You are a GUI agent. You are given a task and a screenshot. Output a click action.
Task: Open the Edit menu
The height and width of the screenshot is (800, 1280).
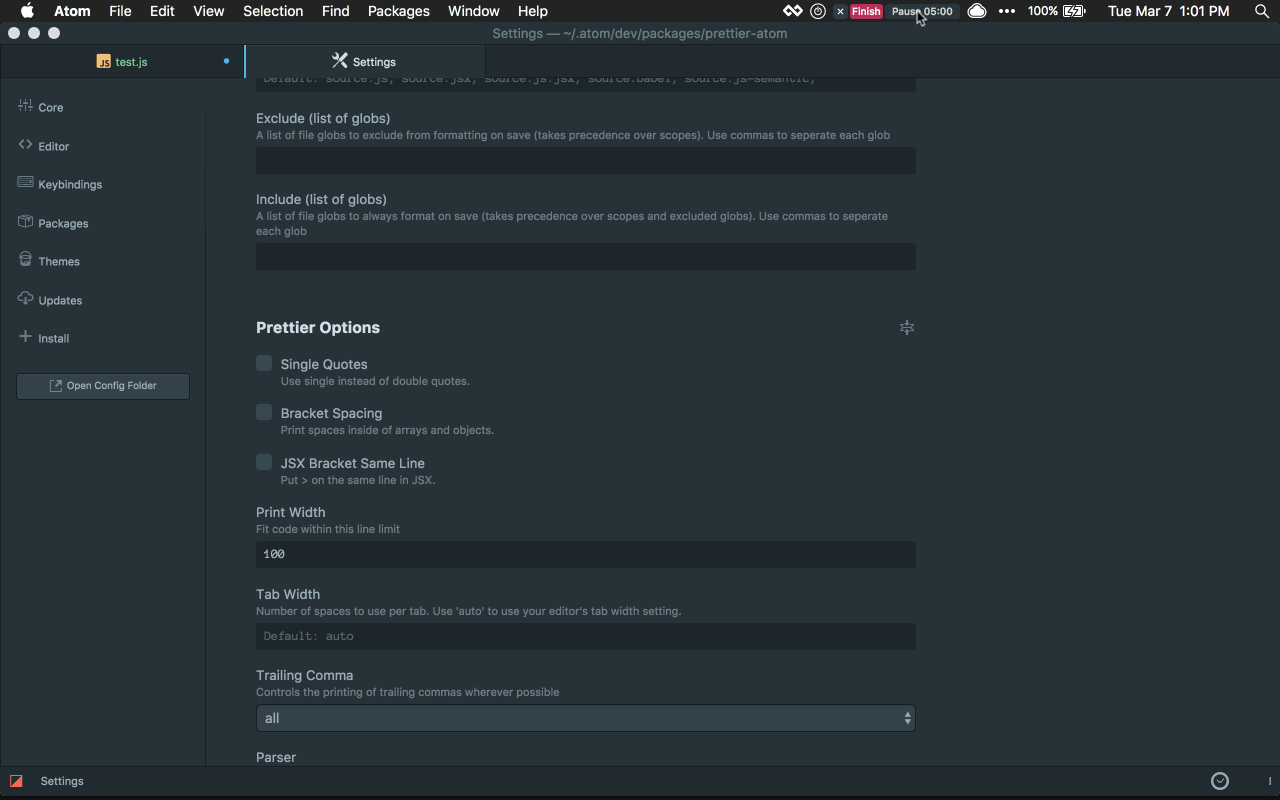pos(162,11)
